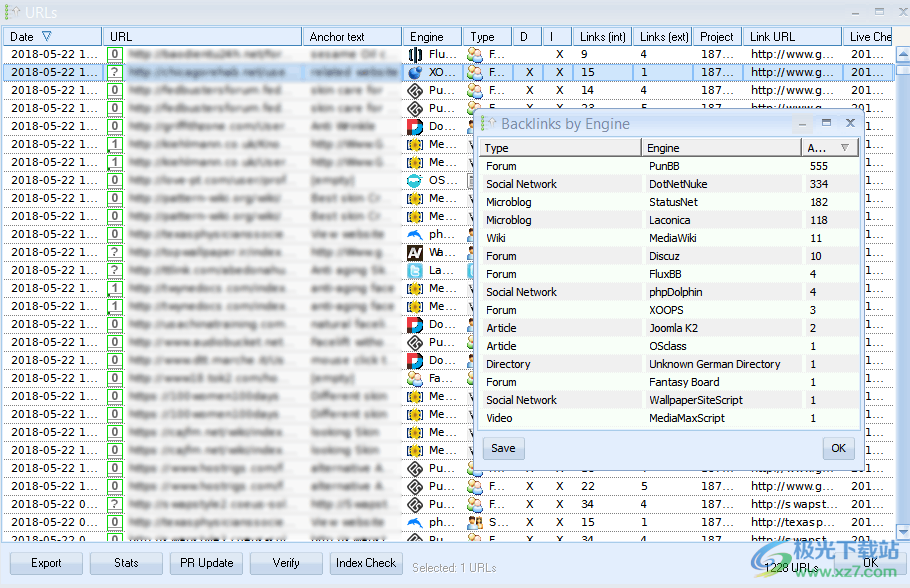Click the Type icon in the Flu... row
This screenshot has height=588, width=910.
click(475, 55)
